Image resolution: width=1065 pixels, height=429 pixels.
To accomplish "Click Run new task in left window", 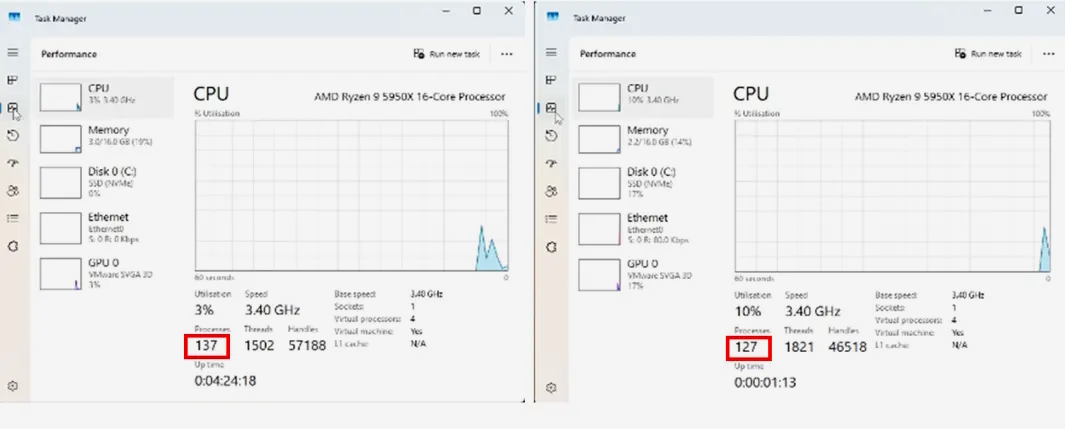I will [447, 54].
